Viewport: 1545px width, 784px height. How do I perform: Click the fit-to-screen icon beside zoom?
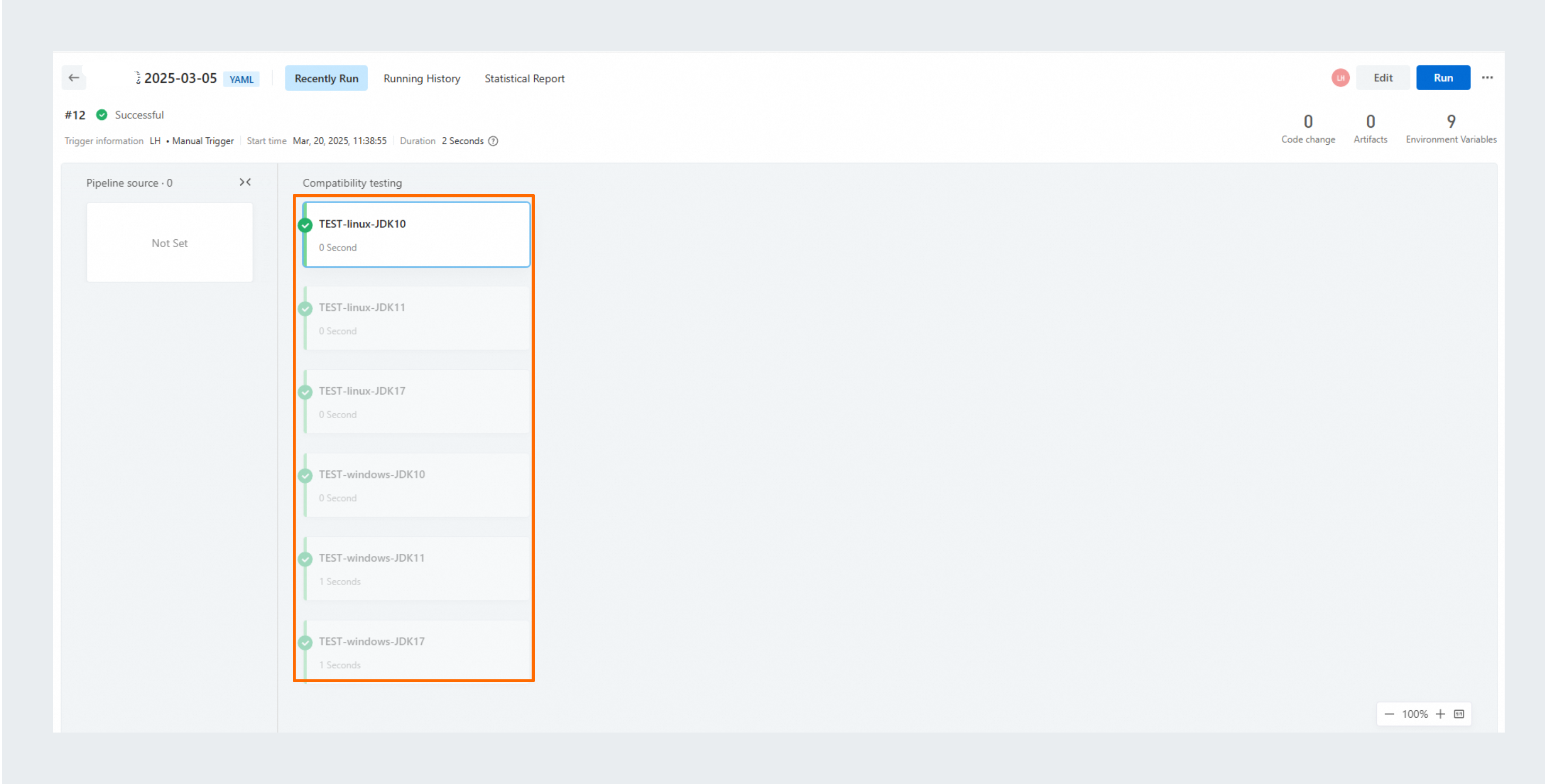click(x=1460, y=714)
